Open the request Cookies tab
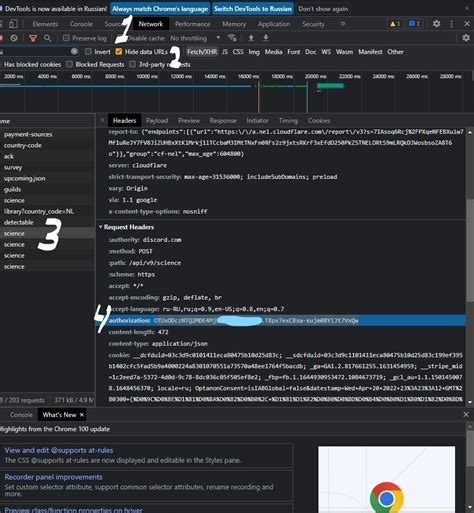 coord(319,120)
